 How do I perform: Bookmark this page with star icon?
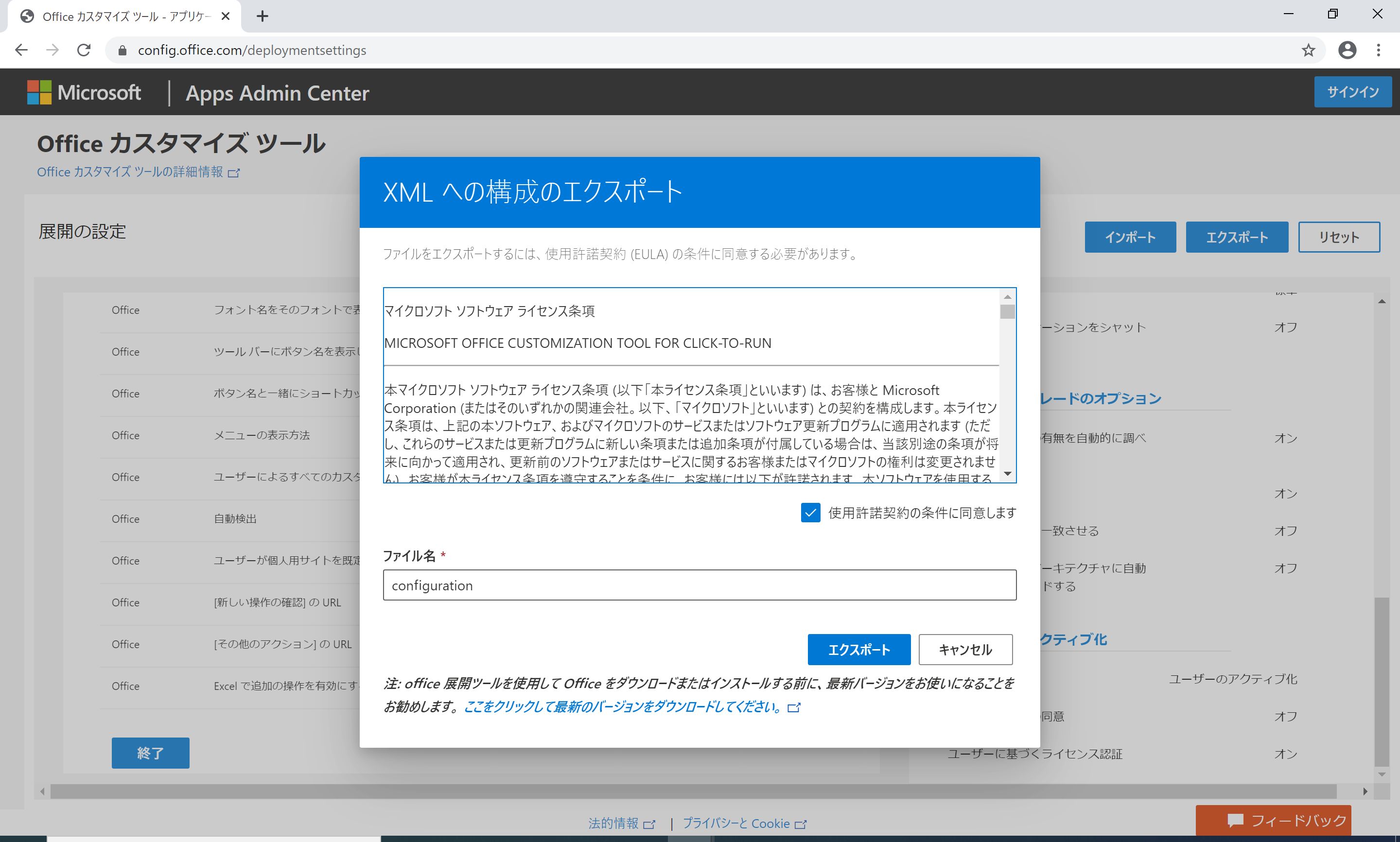tap(1308, 50)
